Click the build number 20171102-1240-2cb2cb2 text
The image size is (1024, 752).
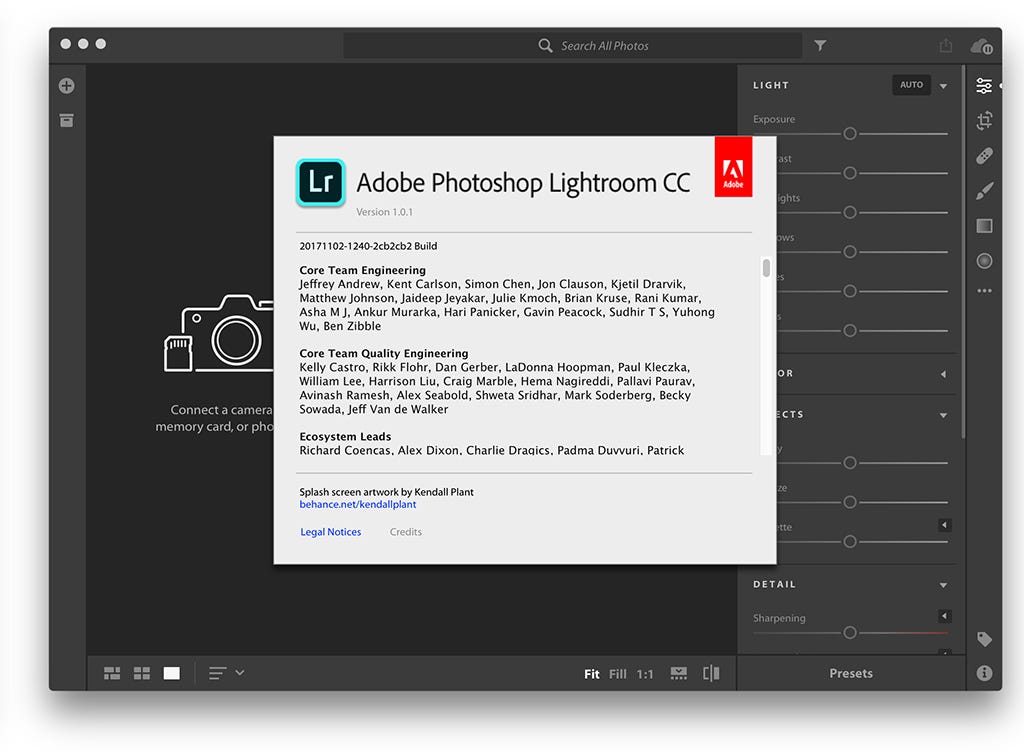(x=368, y=246)
